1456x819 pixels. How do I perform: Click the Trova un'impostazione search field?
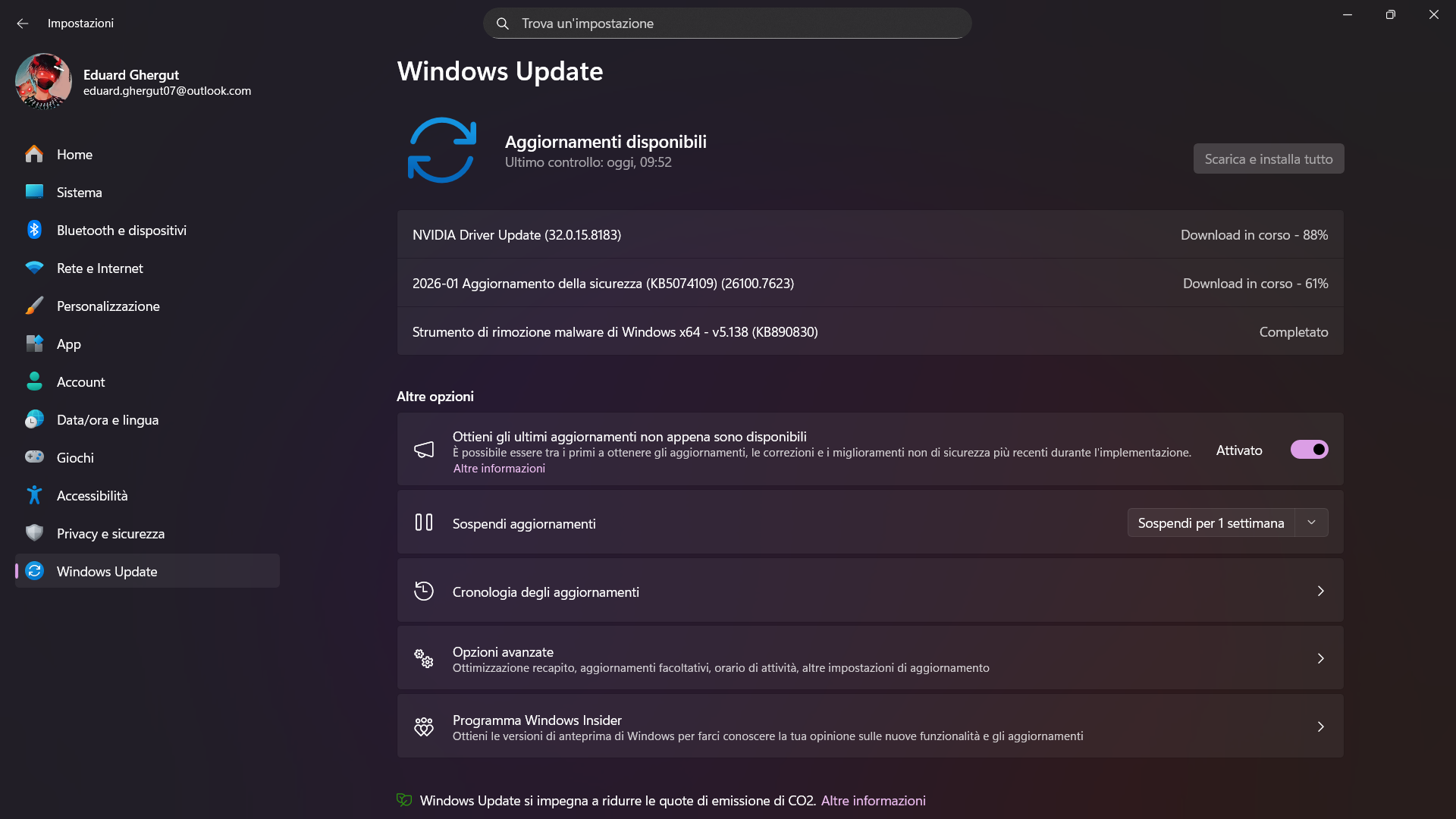(x=727, y=24)
